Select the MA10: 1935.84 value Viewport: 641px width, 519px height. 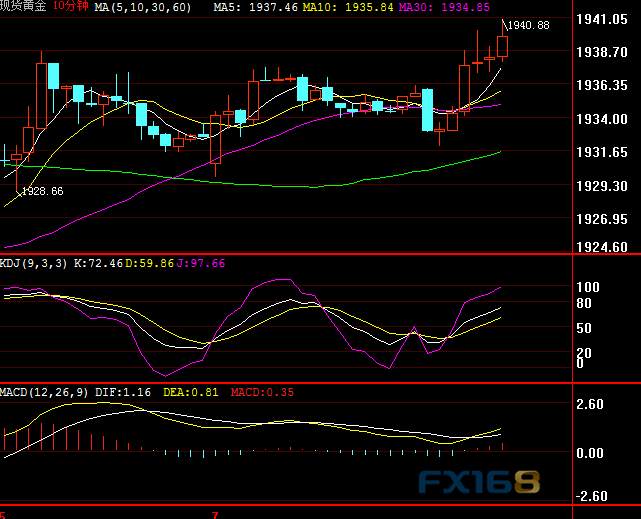pyautogui.click(x=348, y=7)
